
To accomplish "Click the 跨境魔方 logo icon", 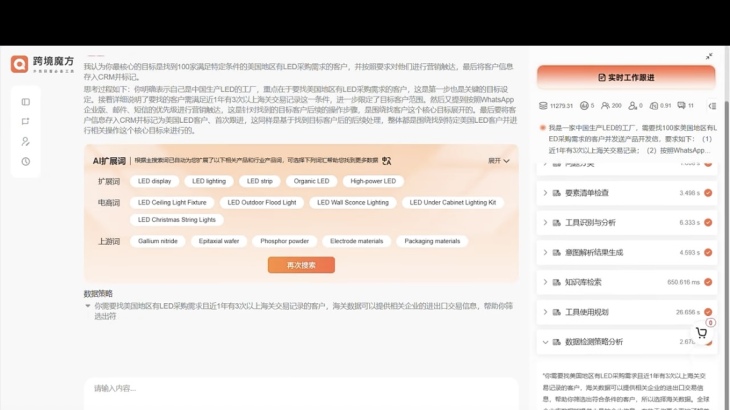I will [x=20, y=64].
